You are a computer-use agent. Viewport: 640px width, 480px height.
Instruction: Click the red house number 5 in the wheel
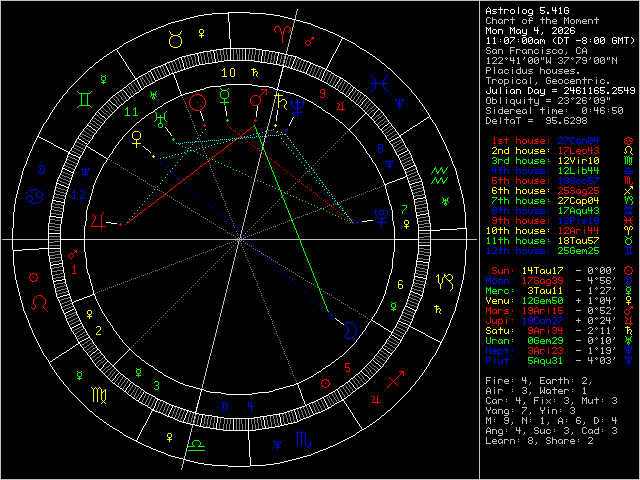pos(347,368)
